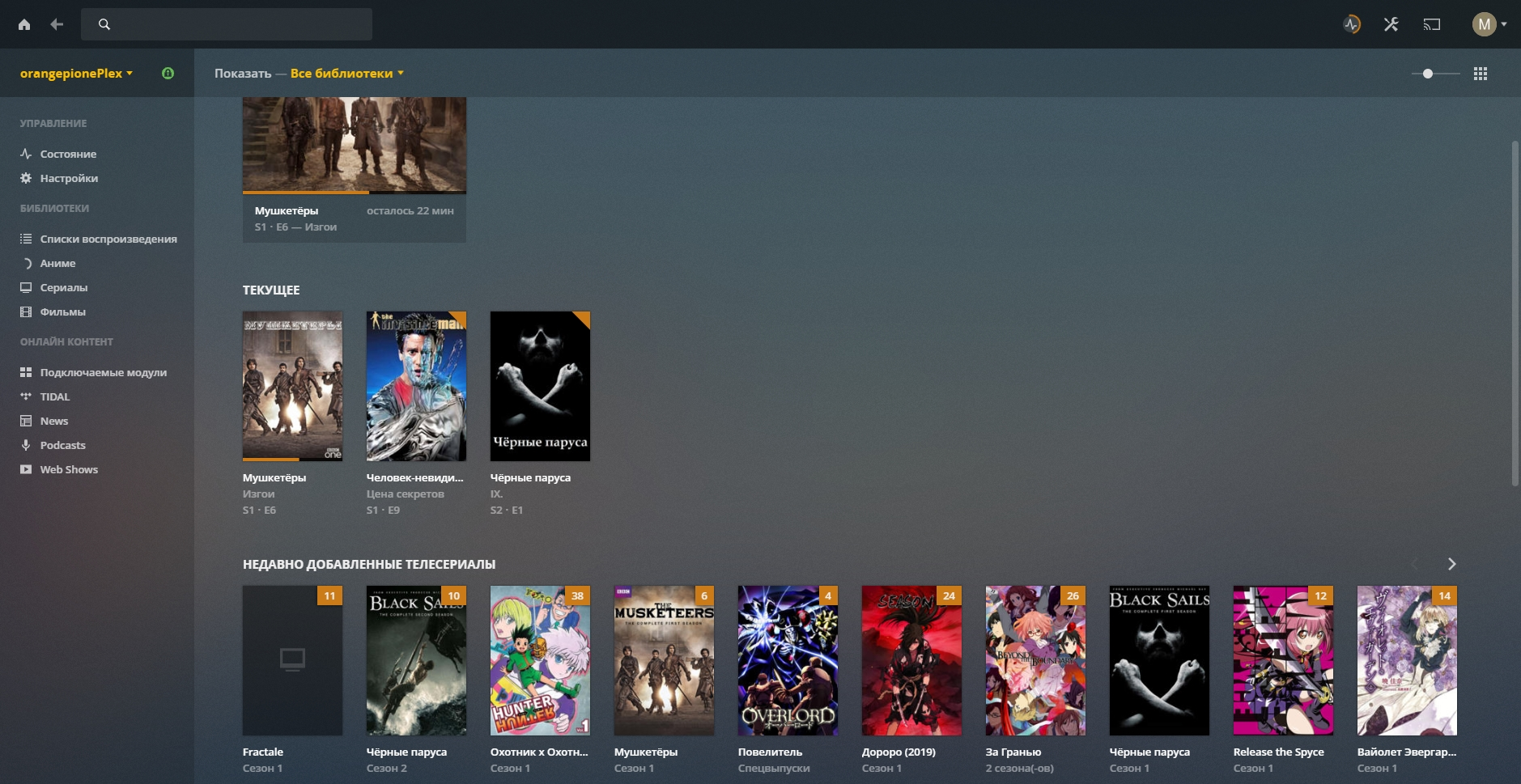Click the TIDAL logo icon
This screenshot has height=784, width=1521.
pyautogui.click(x=26, y=396)
